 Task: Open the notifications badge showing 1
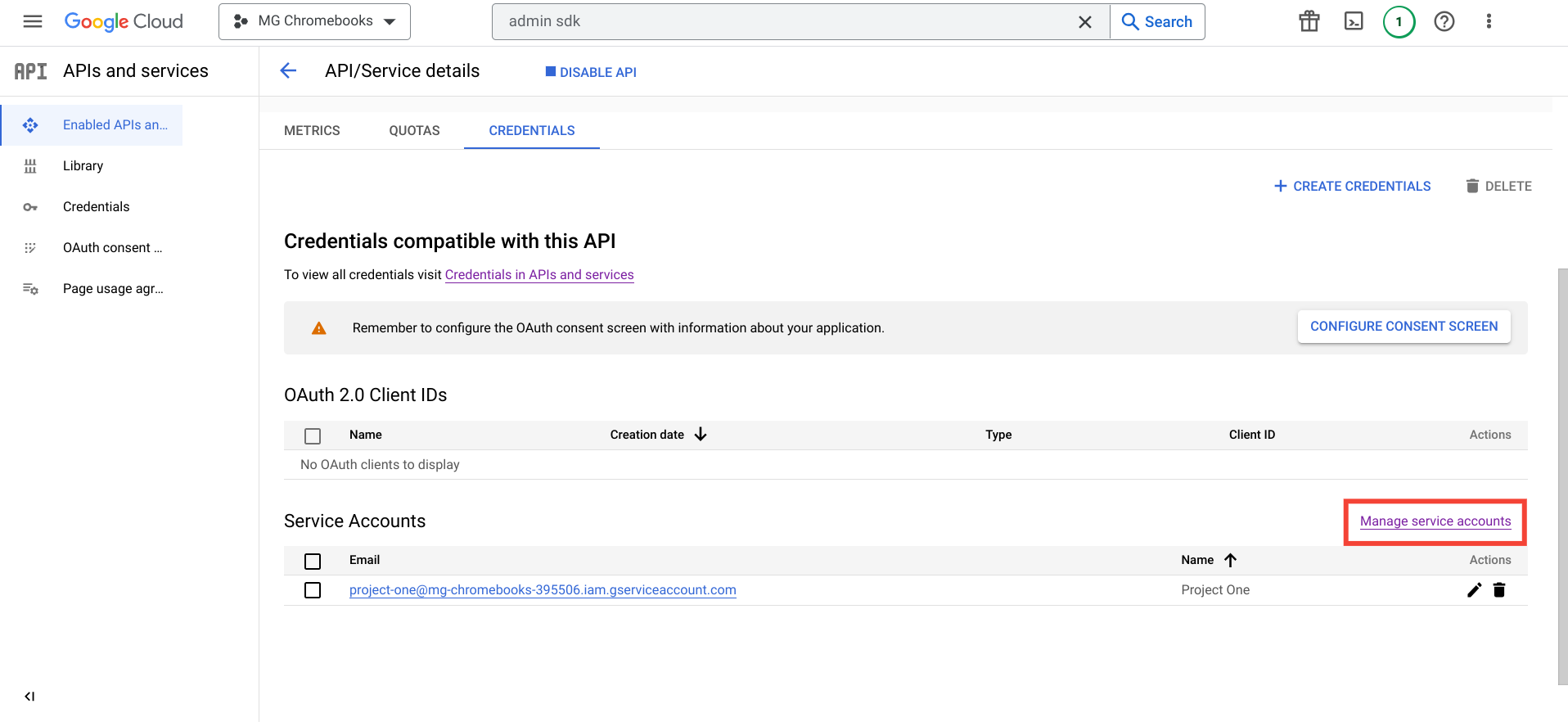click(x=1399, y=22)
